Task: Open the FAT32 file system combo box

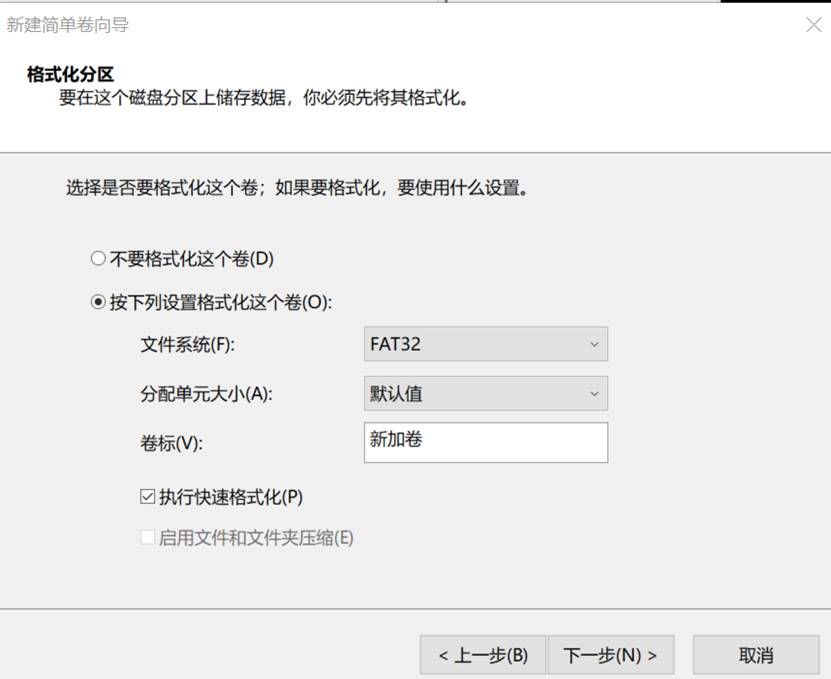Action: click(x=485, y=344)
